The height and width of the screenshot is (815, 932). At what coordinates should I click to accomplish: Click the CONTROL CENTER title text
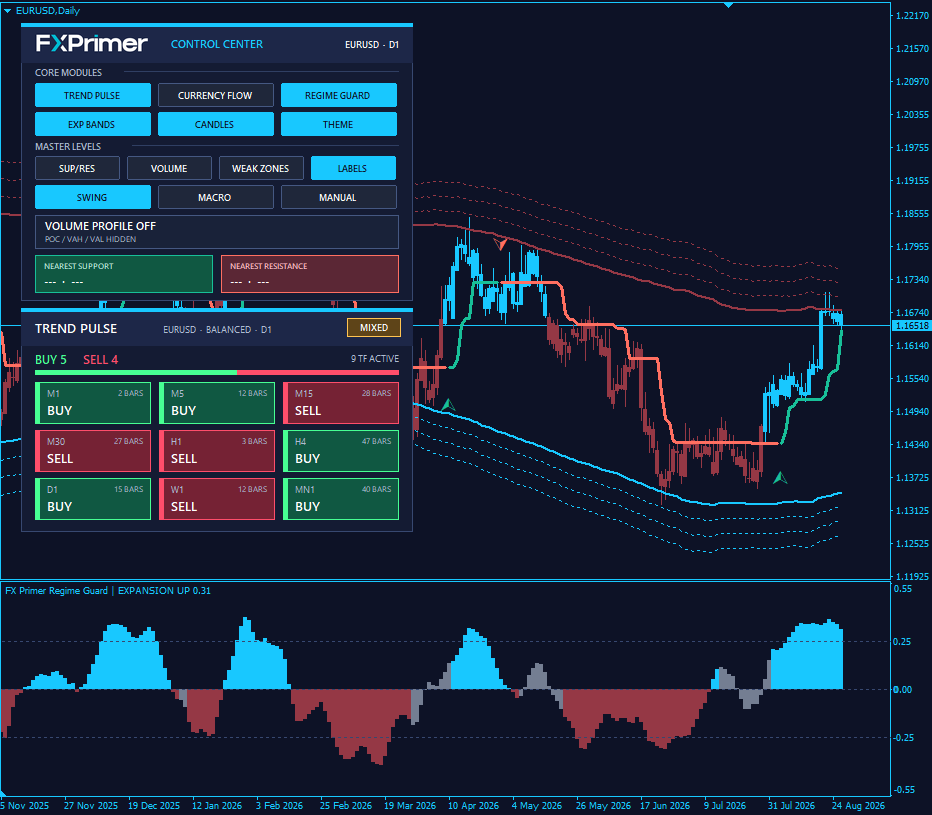pyautogui.click(x=217, y=44)
